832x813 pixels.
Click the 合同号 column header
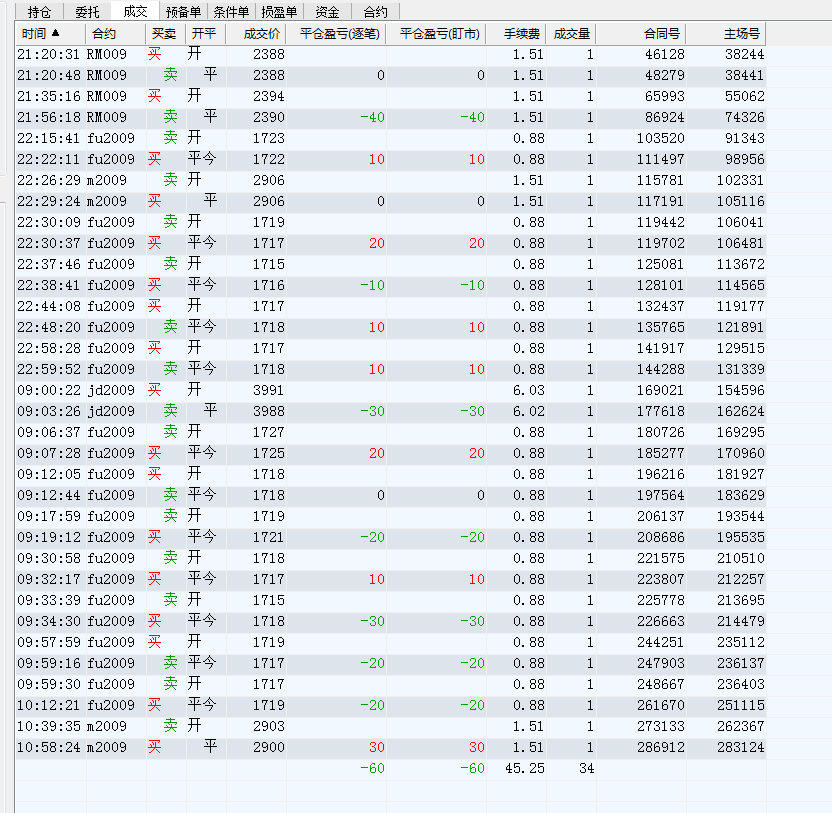[641, 34]
